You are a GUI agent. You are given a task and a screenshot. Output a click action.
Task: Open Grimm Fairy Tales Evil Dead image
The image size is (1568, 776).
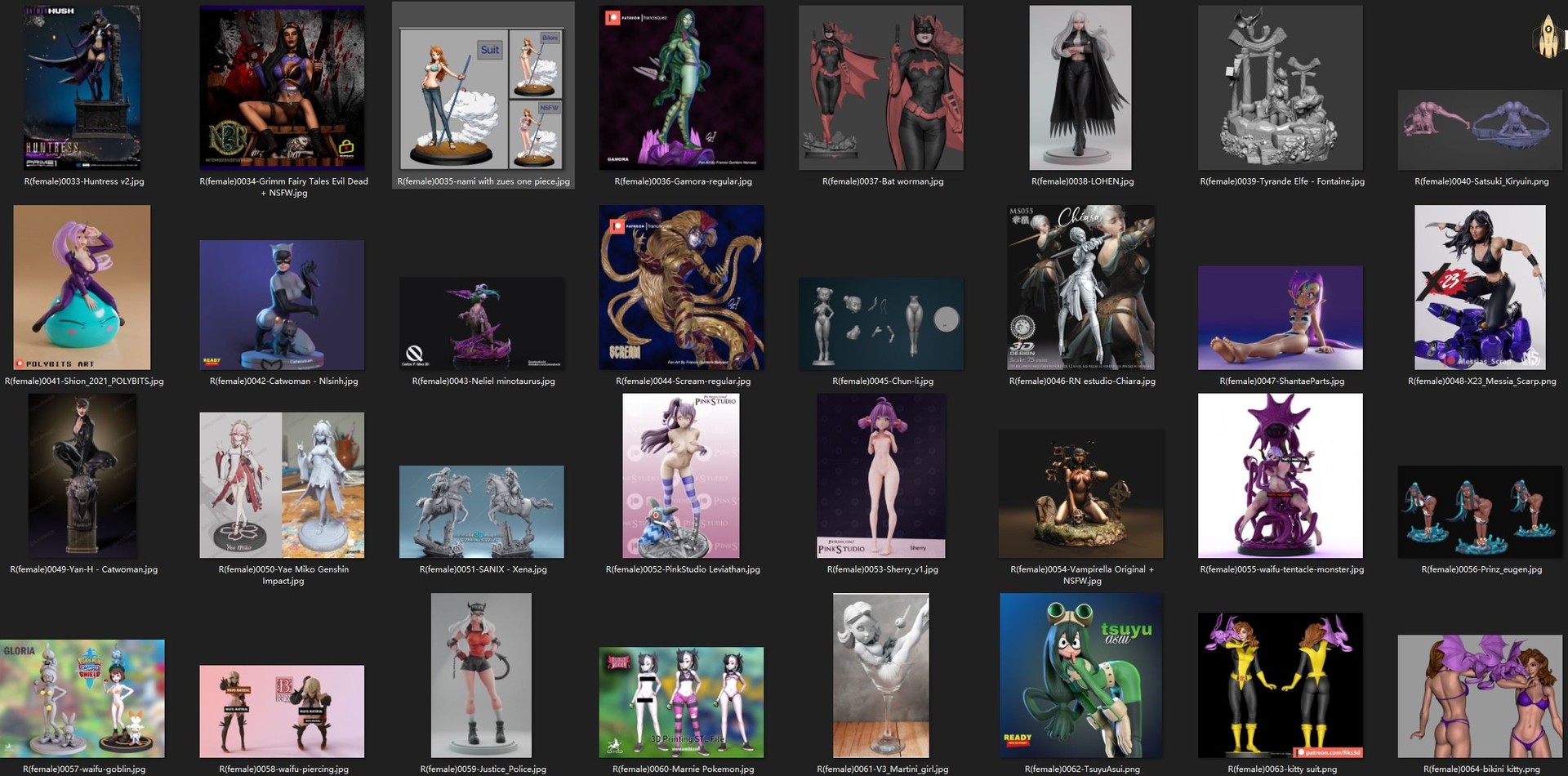point(283,87)
